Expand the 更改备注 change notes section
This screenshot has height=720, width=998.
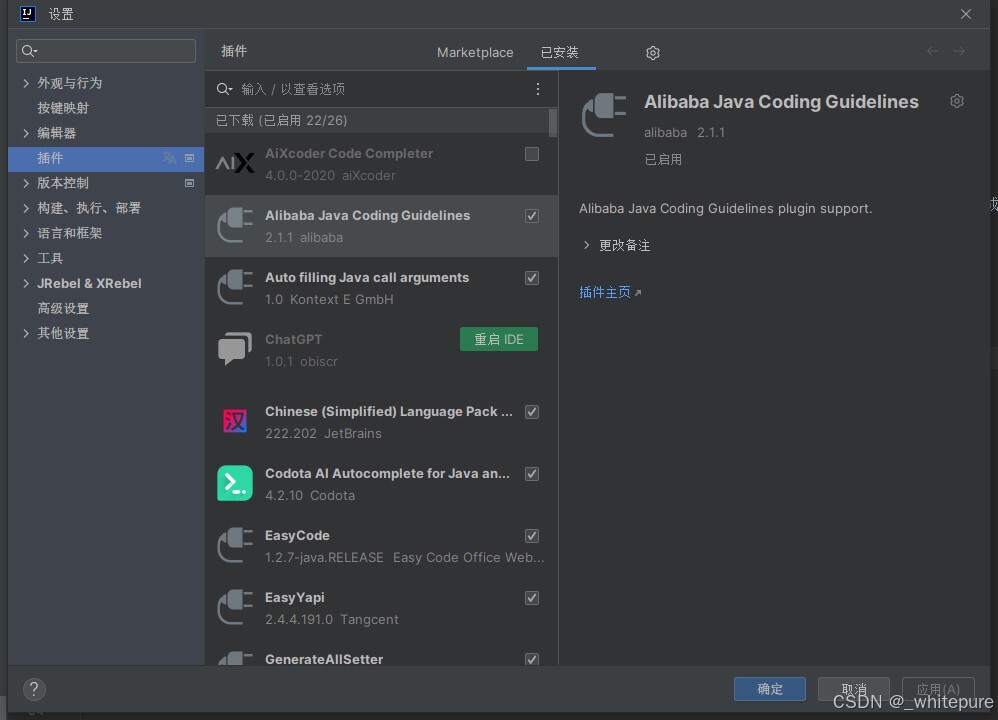point(586,245)
